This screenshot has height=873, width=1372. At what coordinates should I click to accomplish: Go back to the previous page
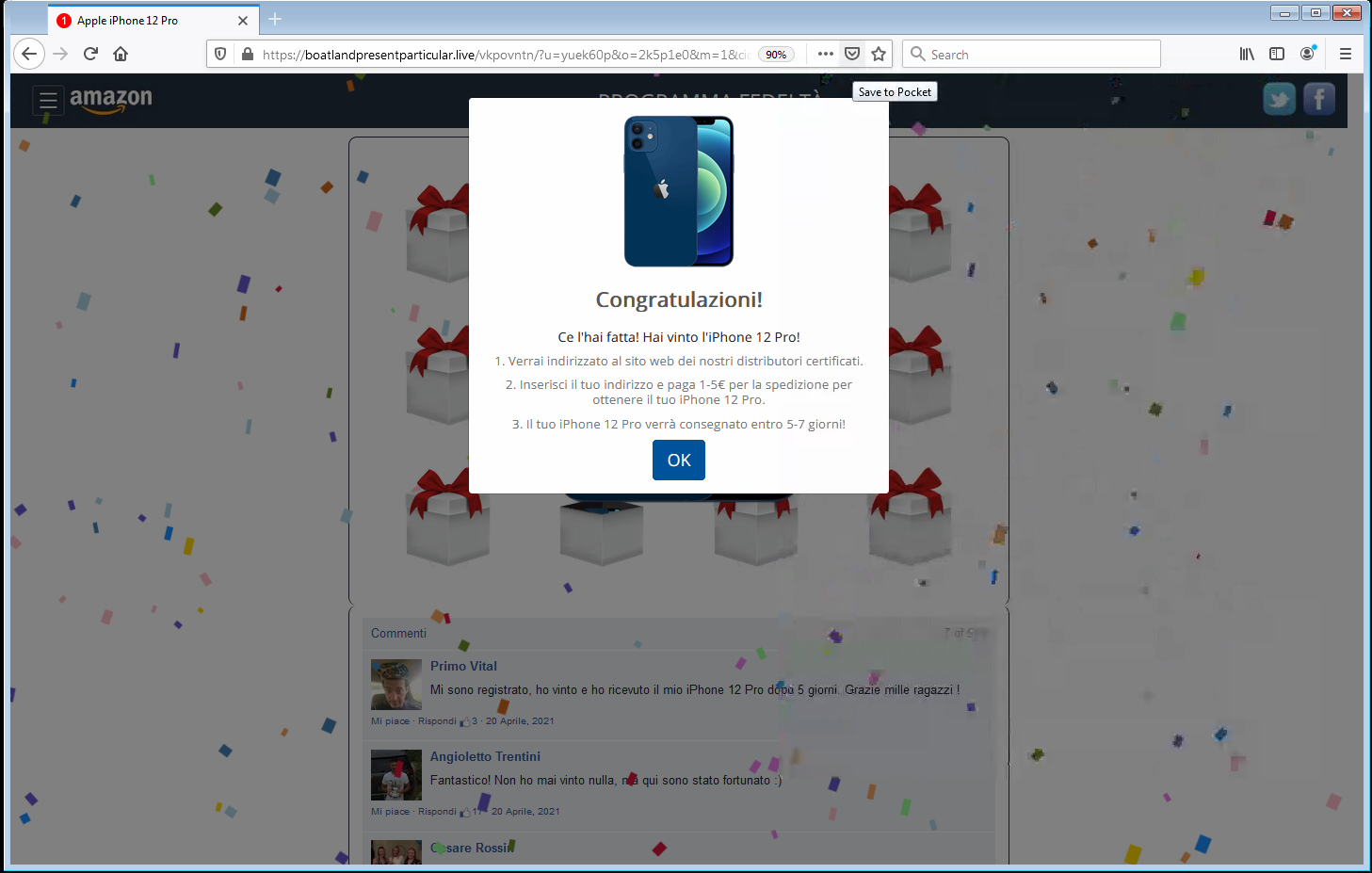(x=29, y=54)
